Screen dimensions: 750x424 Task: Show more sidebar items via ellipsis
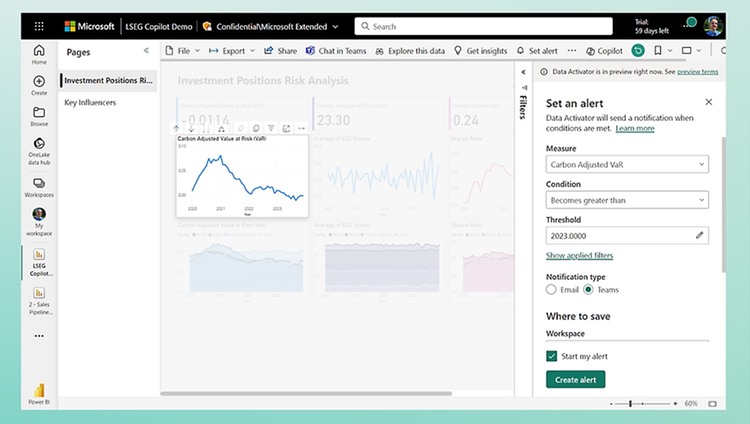click(39, 336)
